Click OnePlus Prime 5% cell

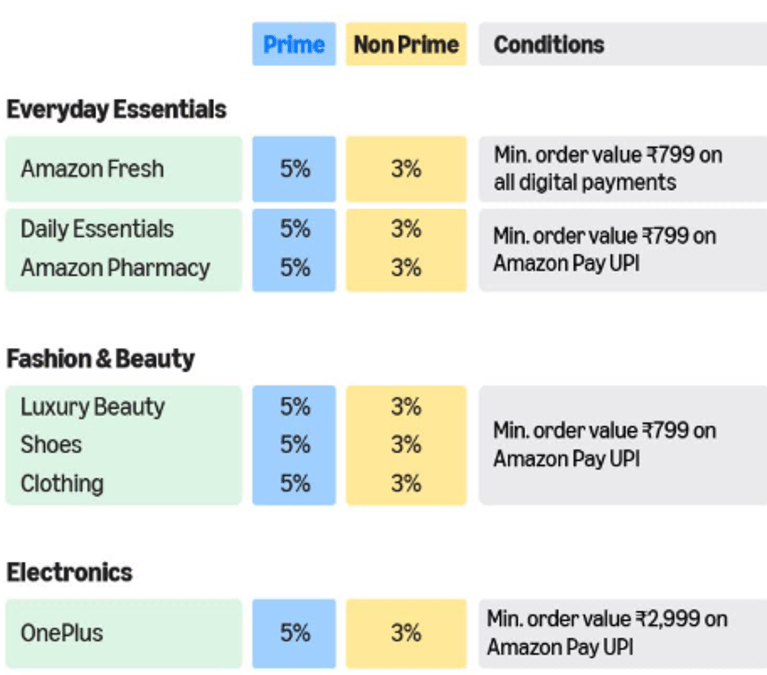tap(295, 633)
